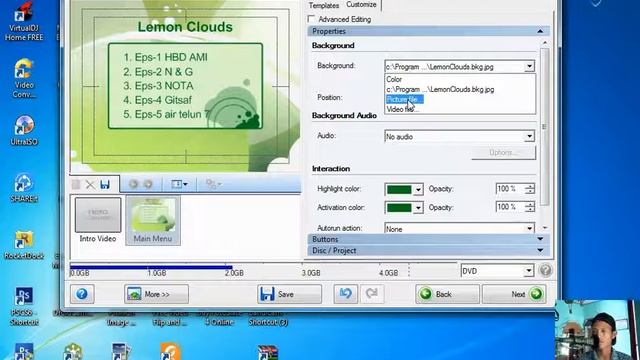Click the Lemon Clouds menu title
This screenshot has width=640, height=360.
tap(185, 27)
